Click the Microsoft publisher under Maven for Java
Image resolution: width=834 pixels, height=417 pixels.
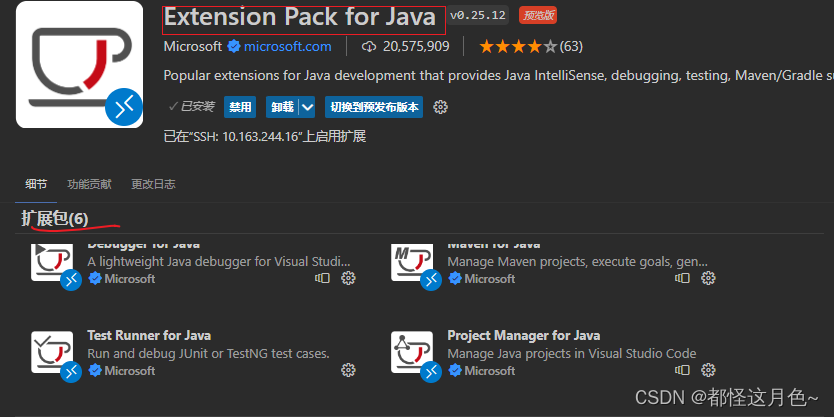coord(490,279)
